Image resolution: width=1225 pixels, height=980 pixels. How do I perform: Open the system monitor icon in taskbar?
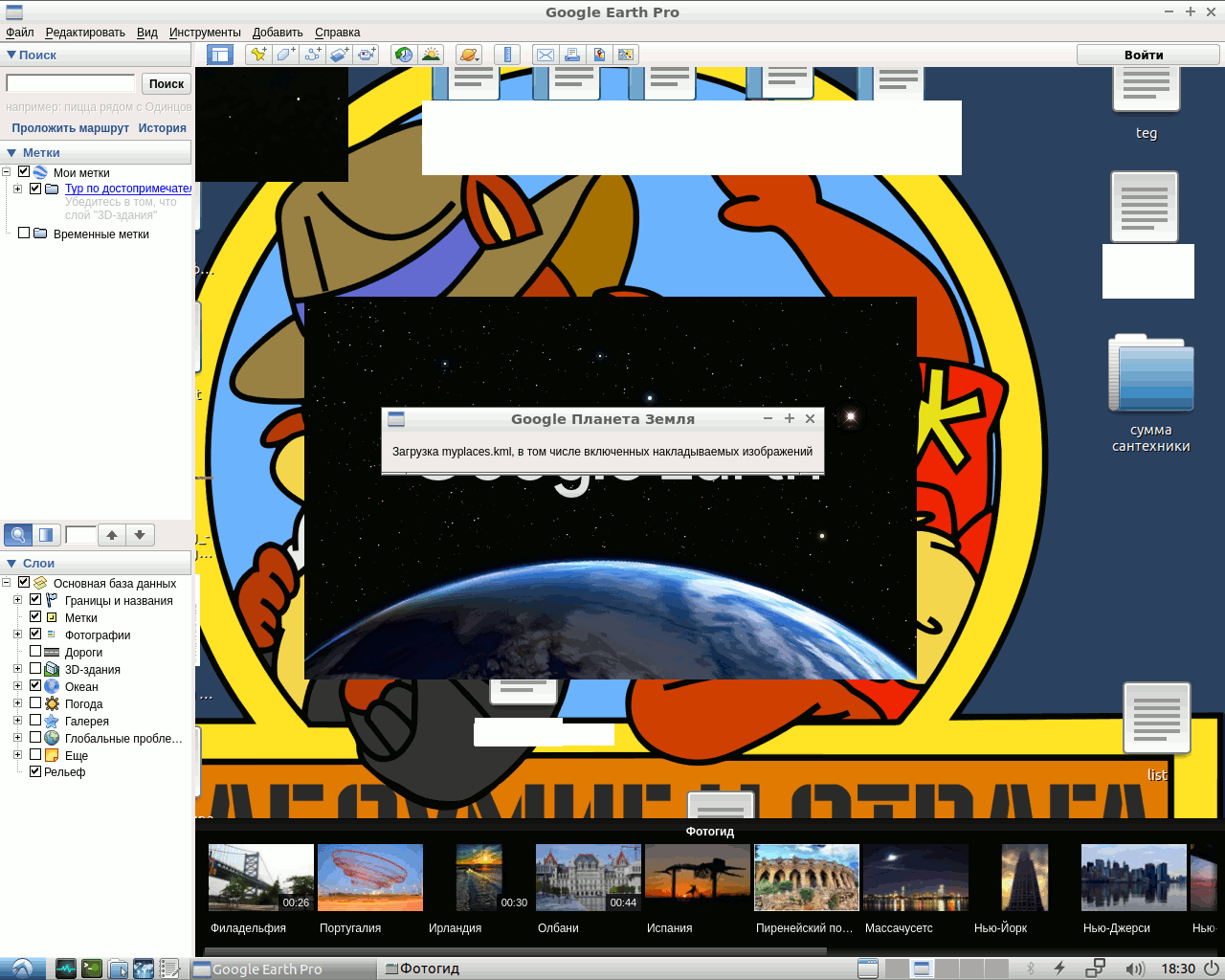tap(65, 969)
